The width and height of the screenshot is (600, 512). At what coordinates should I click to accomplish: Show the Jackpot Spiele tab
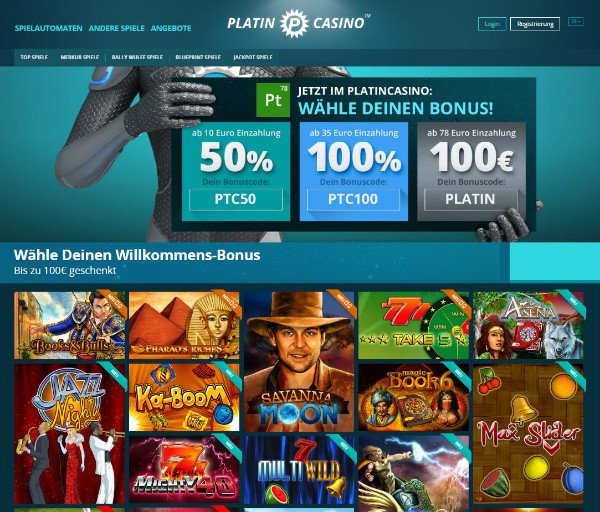pyautogui.click(x=253, y=57)
